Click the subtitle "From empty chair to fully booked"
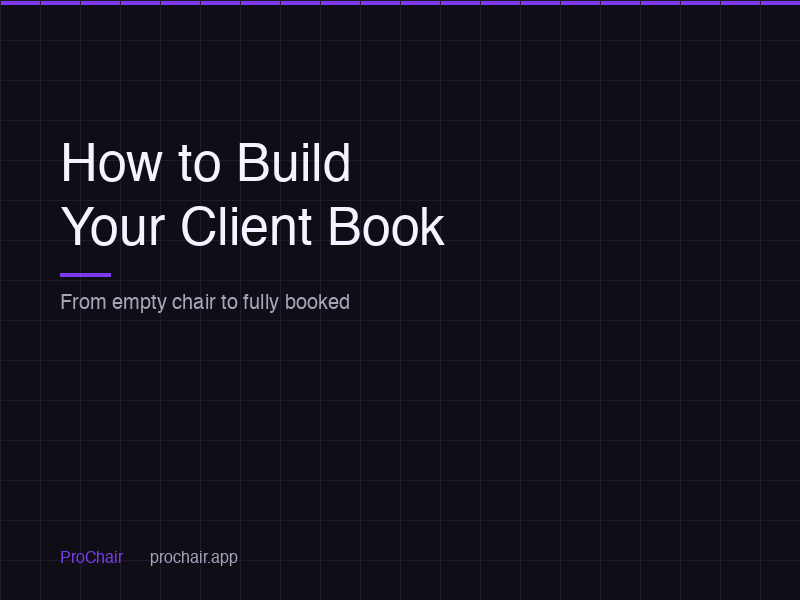 pyautogui.click(x=205, y=302)
